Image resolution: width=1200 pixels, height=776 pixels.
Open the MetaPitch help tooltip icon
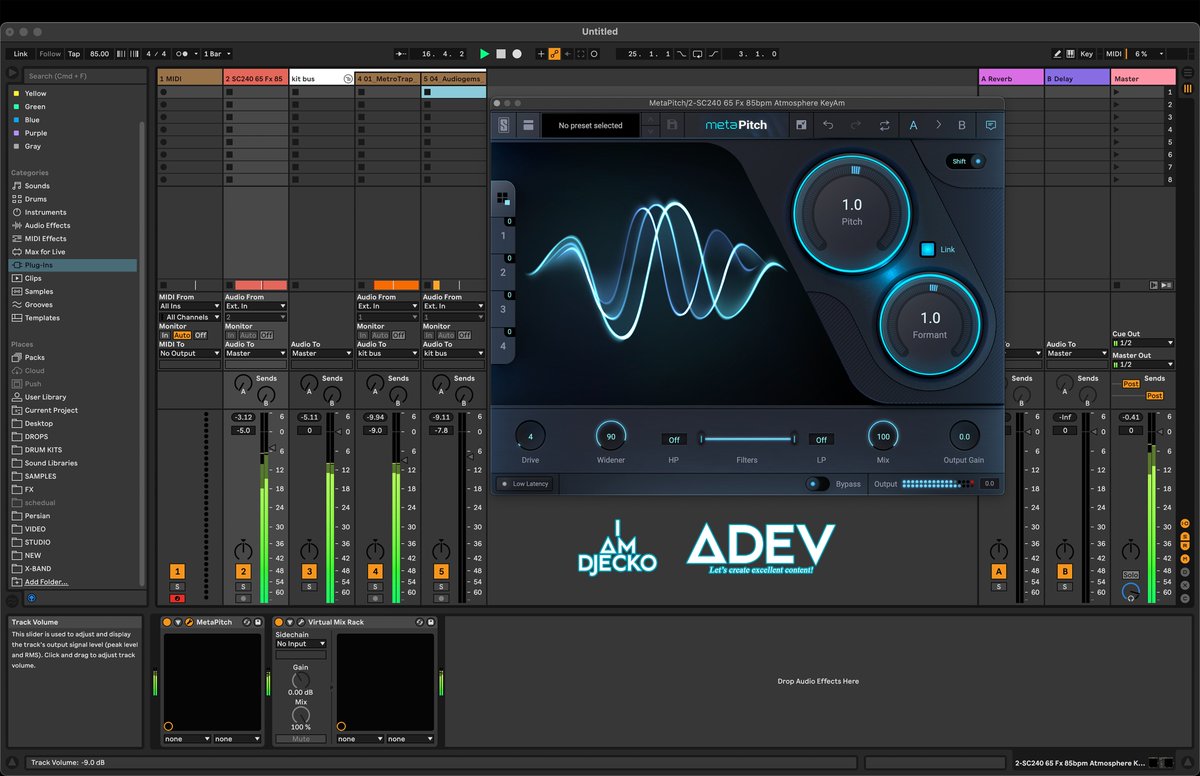coord(991,125)
